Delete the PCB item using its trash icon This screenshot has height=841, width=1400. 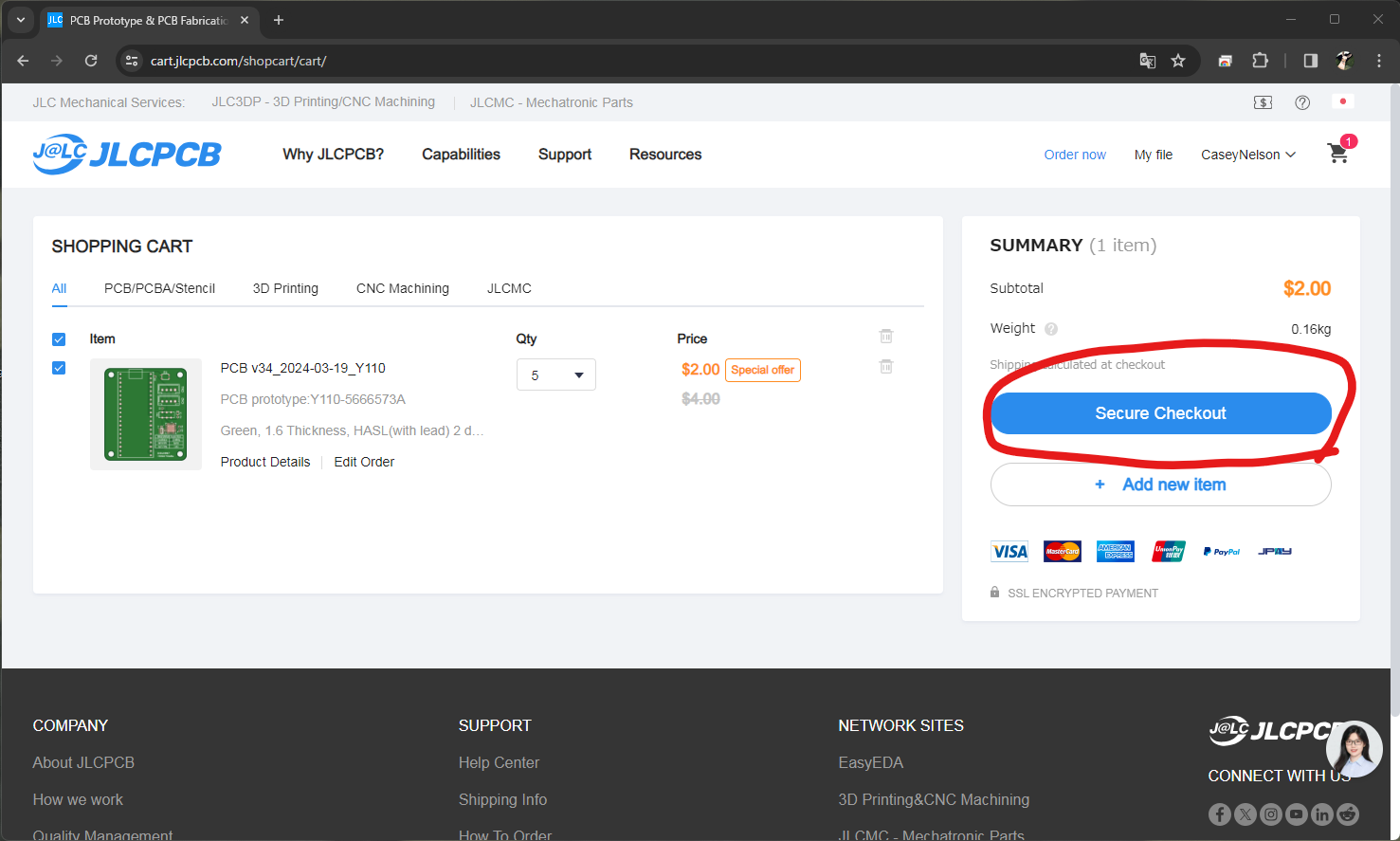point(885,367)
